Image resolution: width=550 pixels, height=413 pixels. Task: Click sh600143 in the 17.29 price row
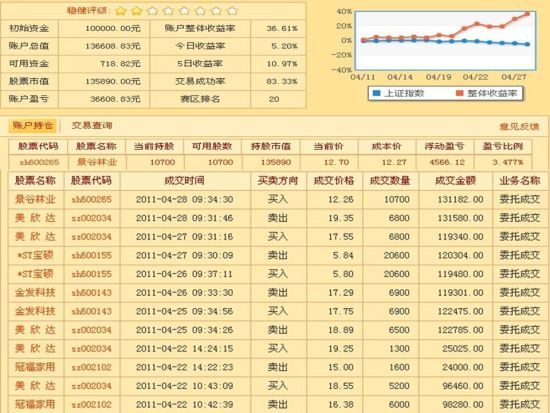(91, 293)
